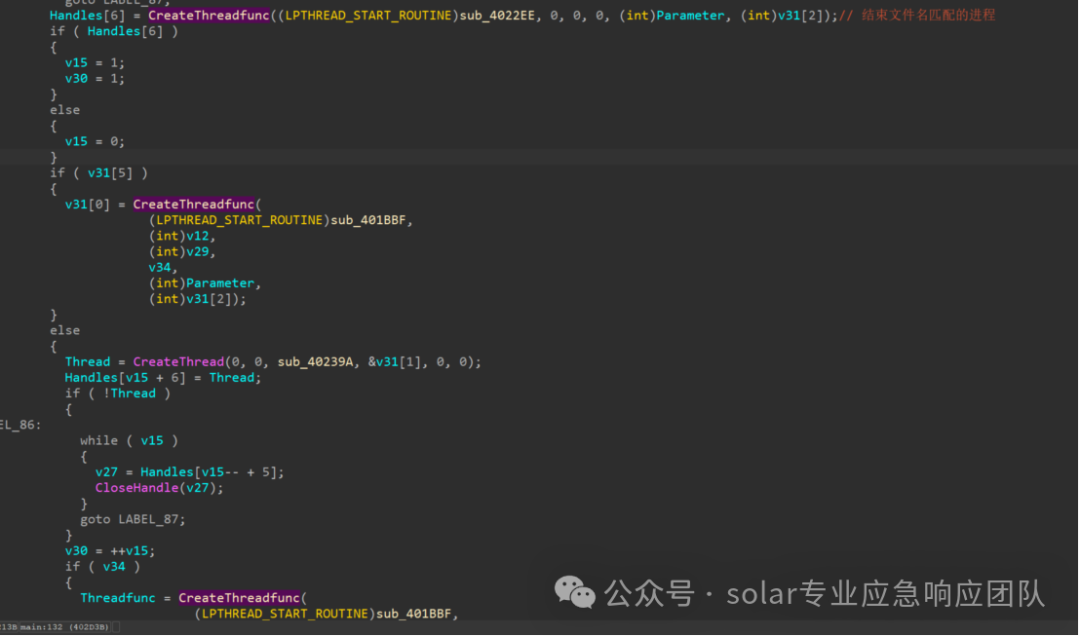The height and width of the screenshot is (636, 1080).
Task: Click the goto LABEL_87 statement after CloseHandle
Action: pos(133,520)
